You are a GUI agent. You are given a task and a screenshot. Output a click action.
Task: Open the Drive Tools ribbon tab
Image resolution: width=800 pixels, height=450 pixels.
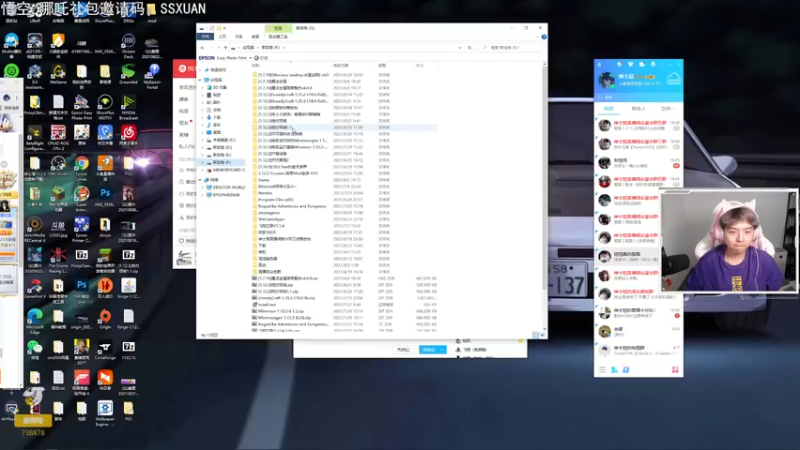click(278, 37)
